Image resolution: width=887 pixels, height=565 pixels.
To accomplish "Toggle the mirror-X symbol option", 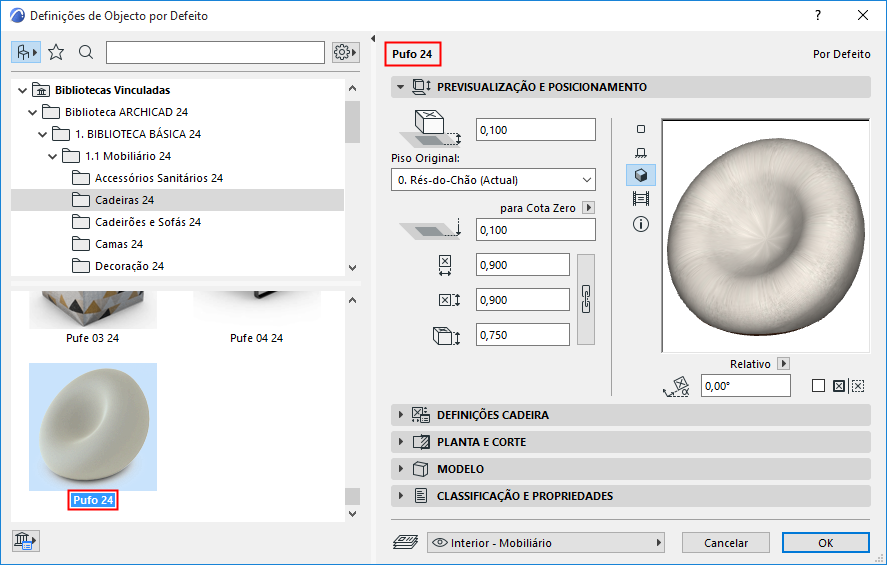I will coord(839,386).
